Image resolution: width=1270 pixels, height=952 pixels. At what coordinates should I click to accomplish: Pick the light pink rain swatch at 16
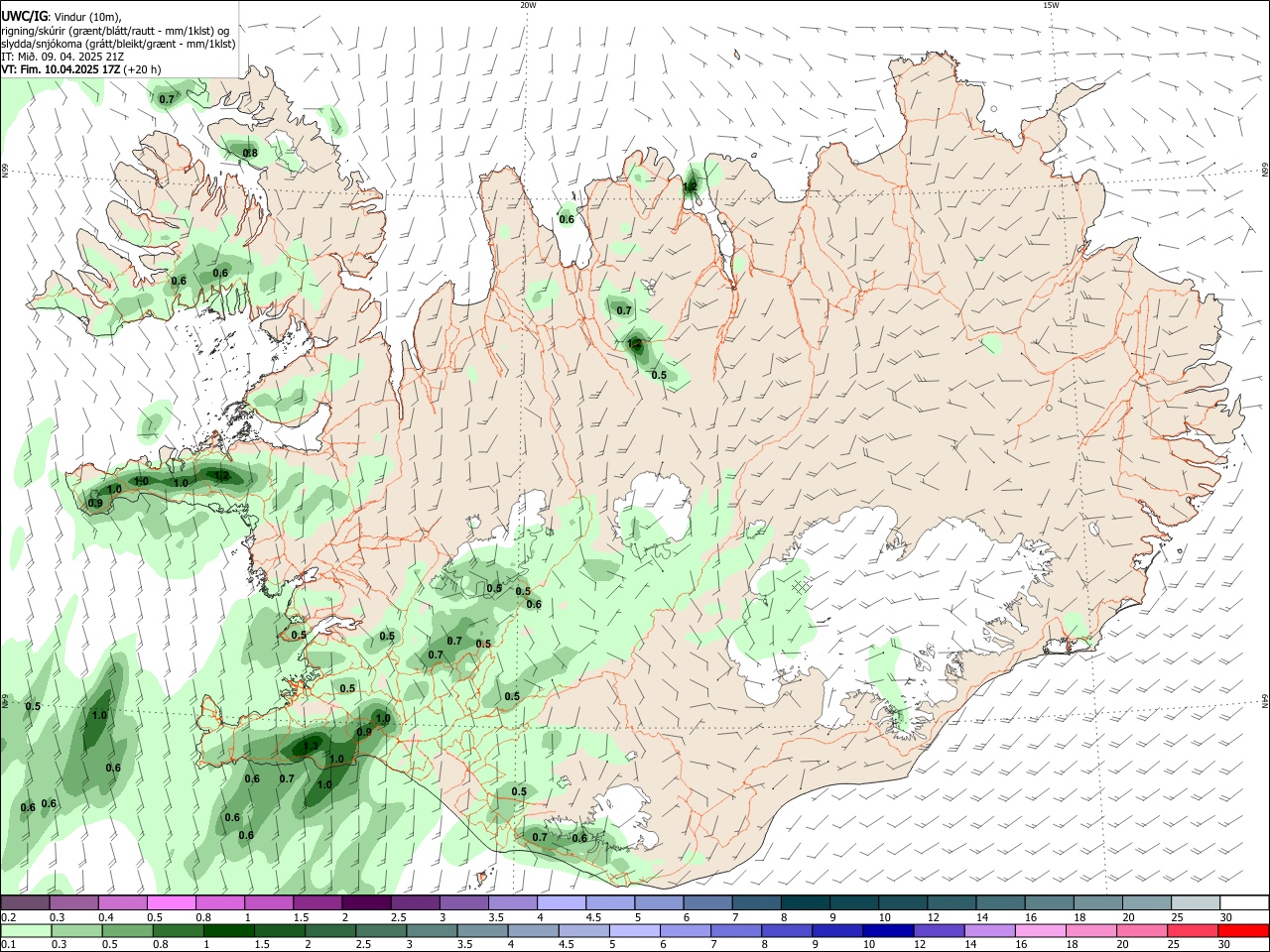[1040, 930]
